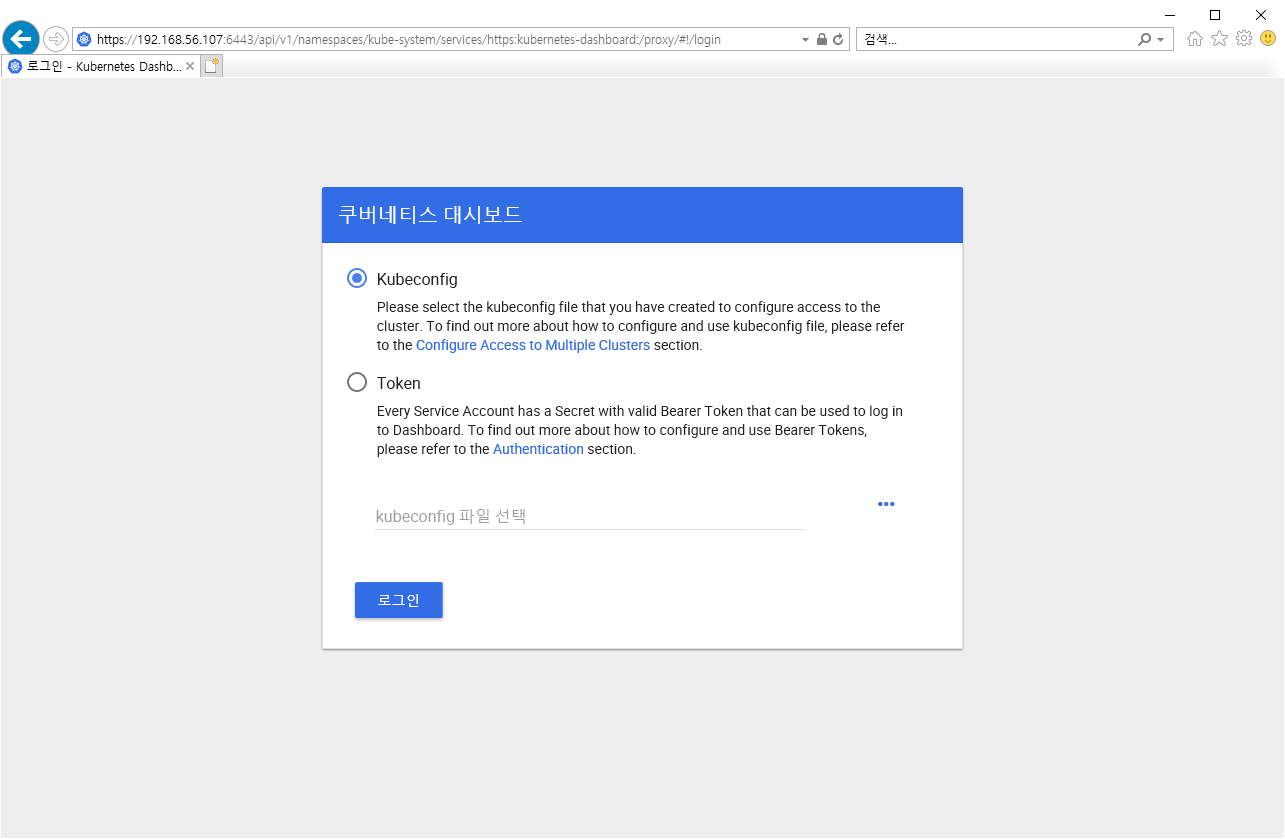Open the Authentication section link
This screenshot has height=839, width=1285.
[x=538, y=449]
